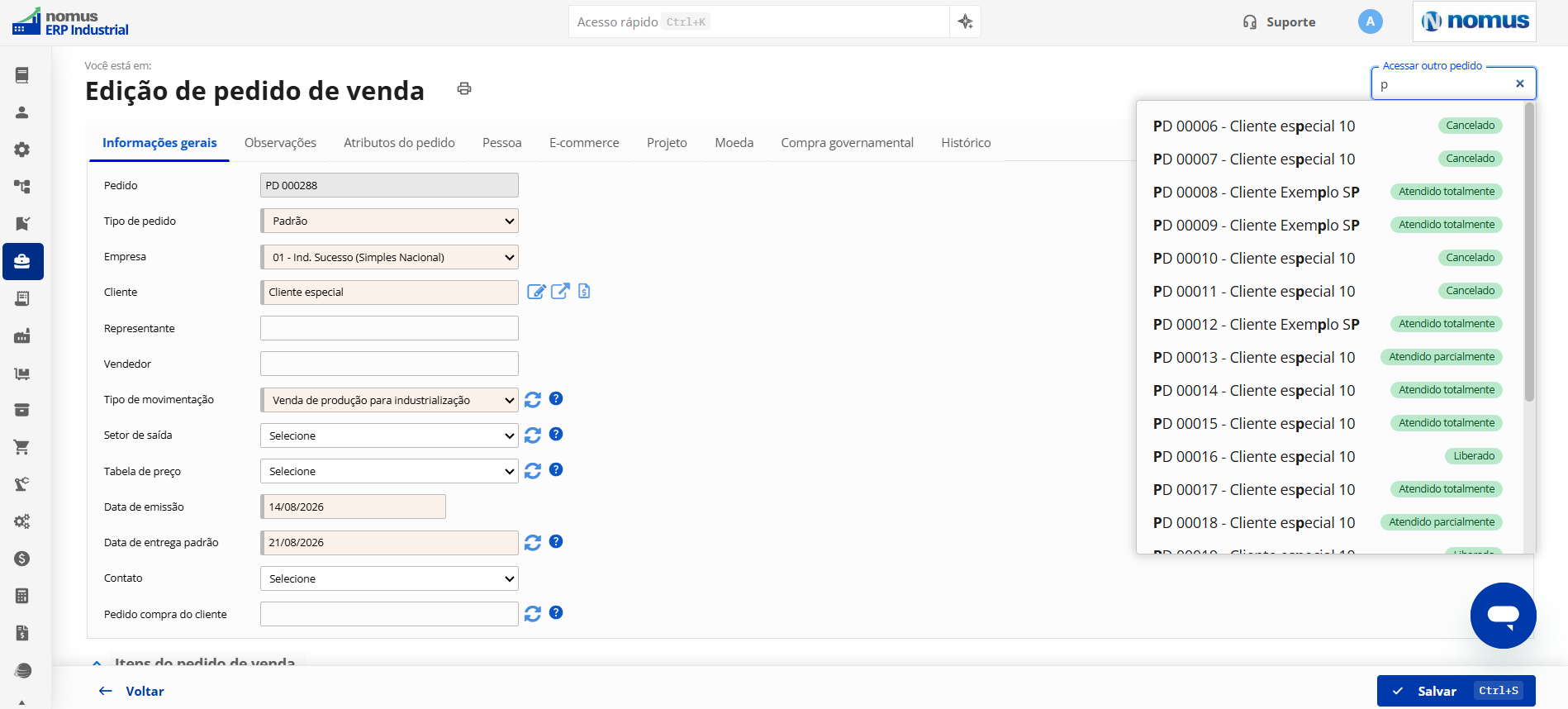Open the multiple gears icon in sidebar
The height and width of the screenshot is (709, 1568).
coord(22,521)
